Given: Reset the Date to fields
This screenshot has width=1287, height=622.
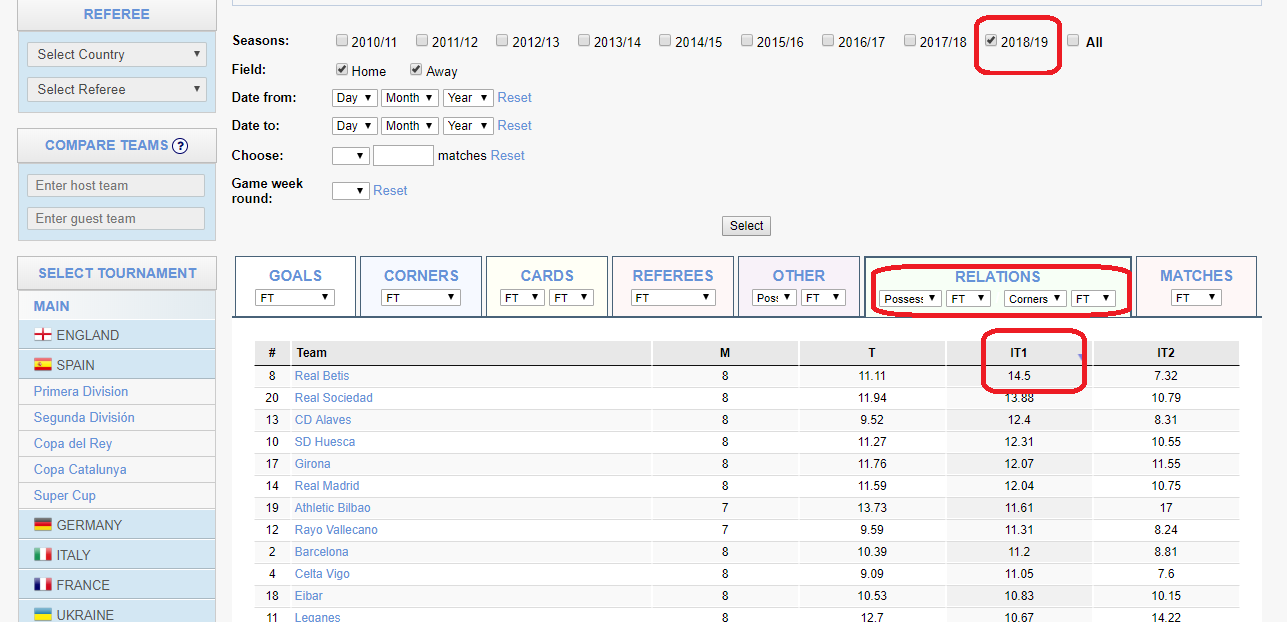Looking at the screenshot, I should (515, 126).
